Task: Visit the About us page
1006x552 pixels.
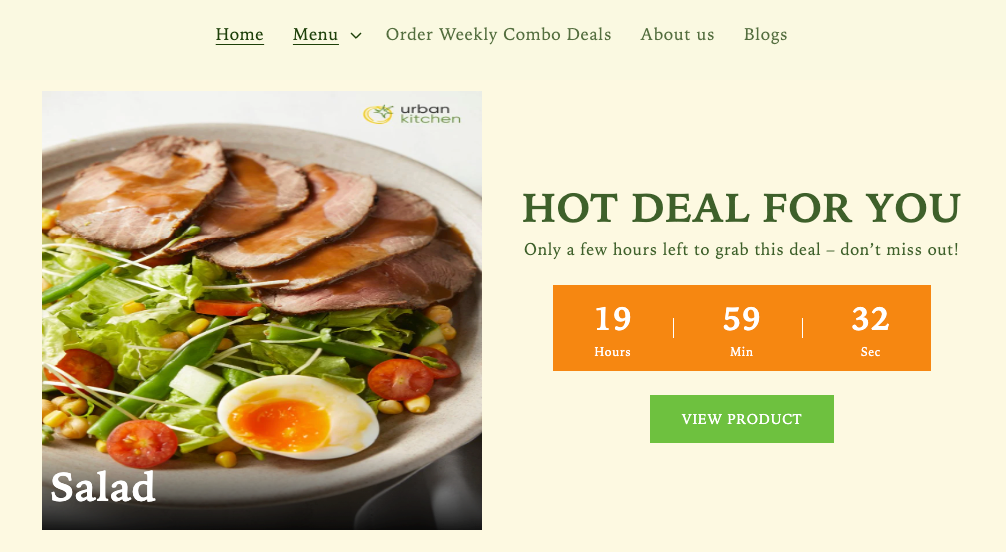Action: pos(677,35)
